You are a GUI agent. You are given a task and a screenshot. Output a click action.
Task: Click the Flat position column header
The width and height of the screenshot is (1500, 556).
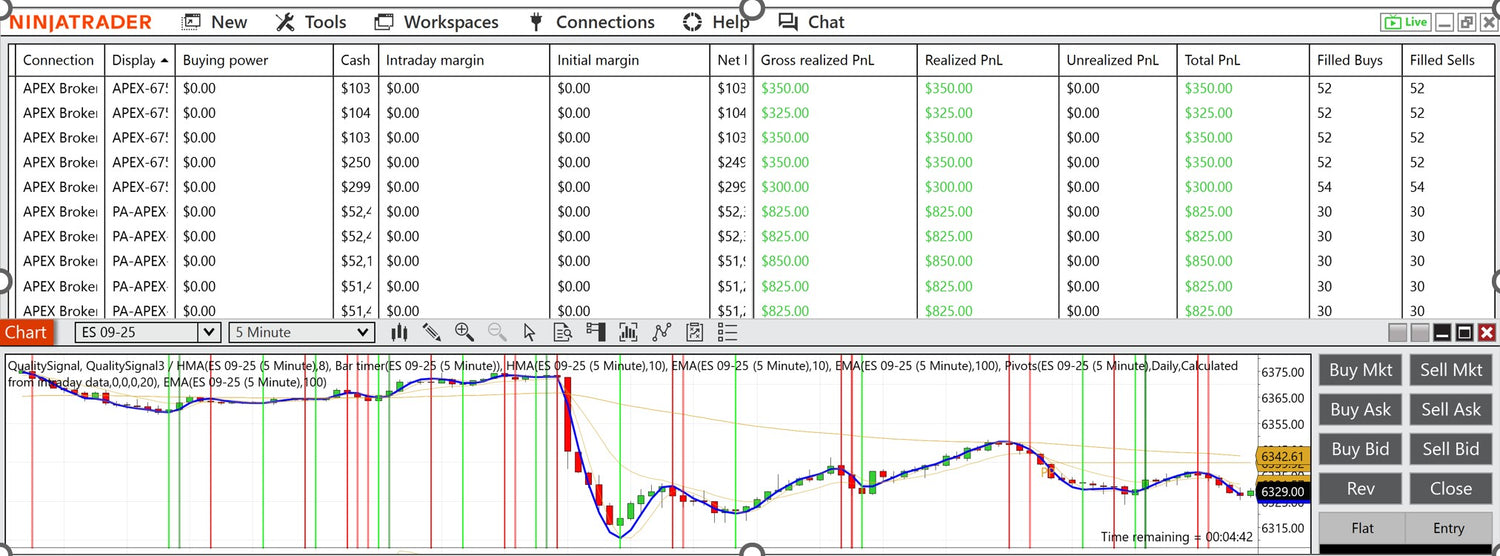point(1362,528)
